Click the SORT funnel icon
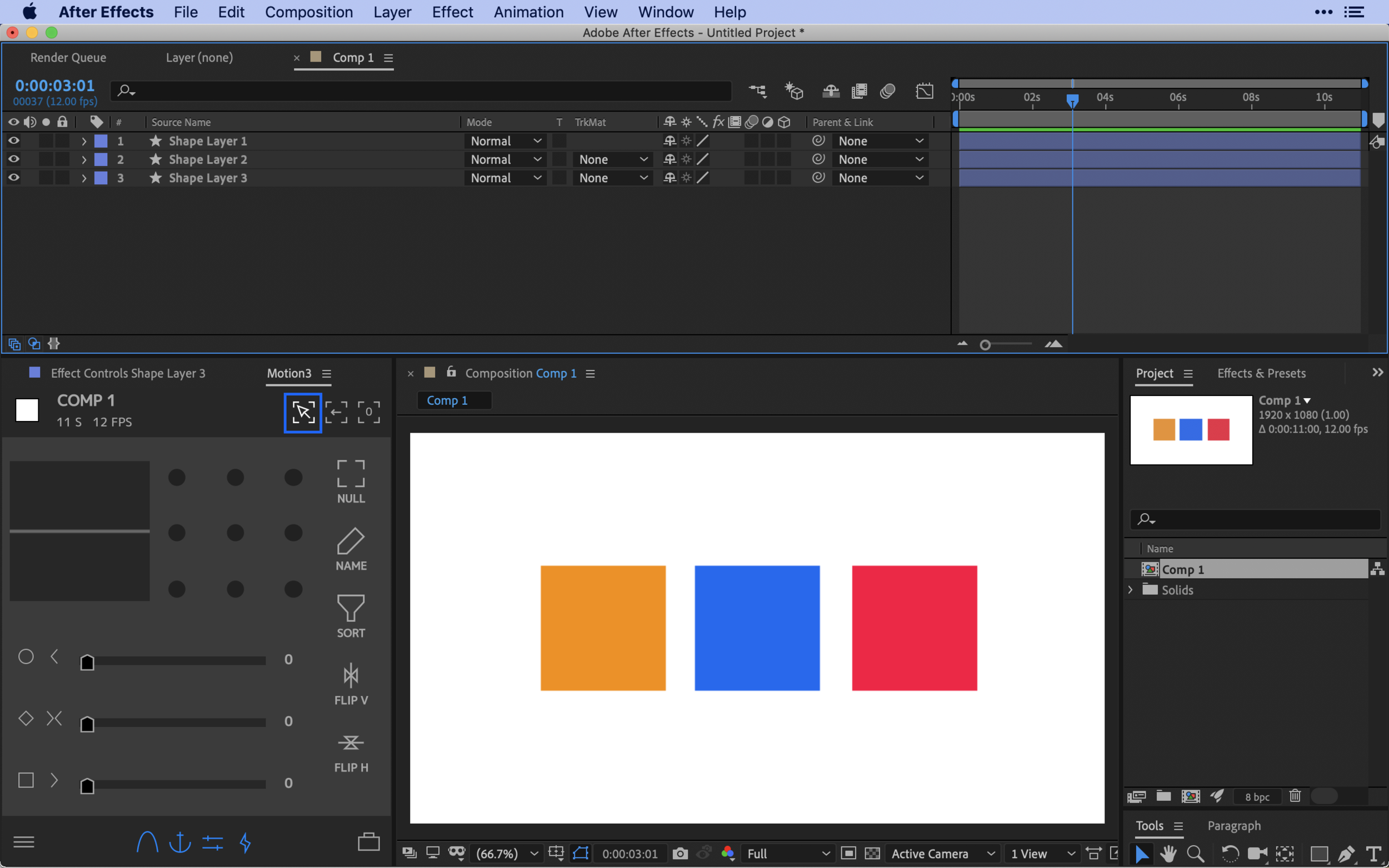 click(x=351, y=608)
